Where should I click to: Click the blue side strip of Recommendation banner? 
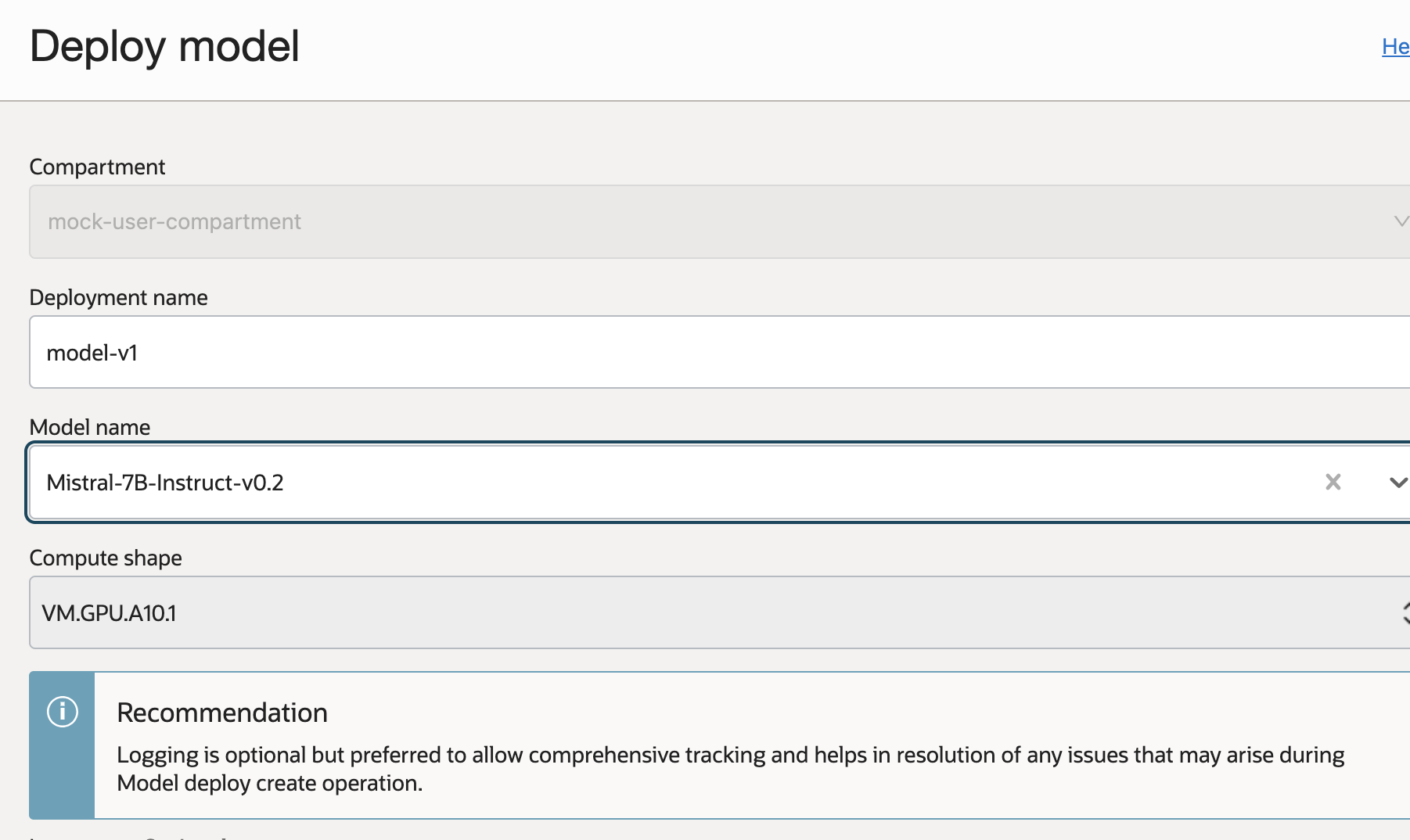(62, 774)
